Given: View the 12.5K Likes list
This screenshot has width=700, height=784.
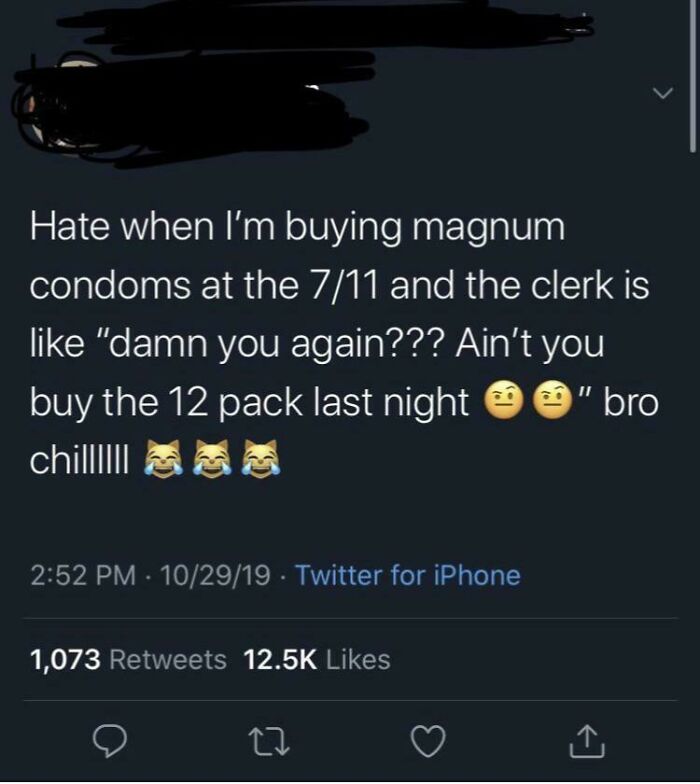Looking at the screenshot, I should pyautogui.click(x=317, y=660).
